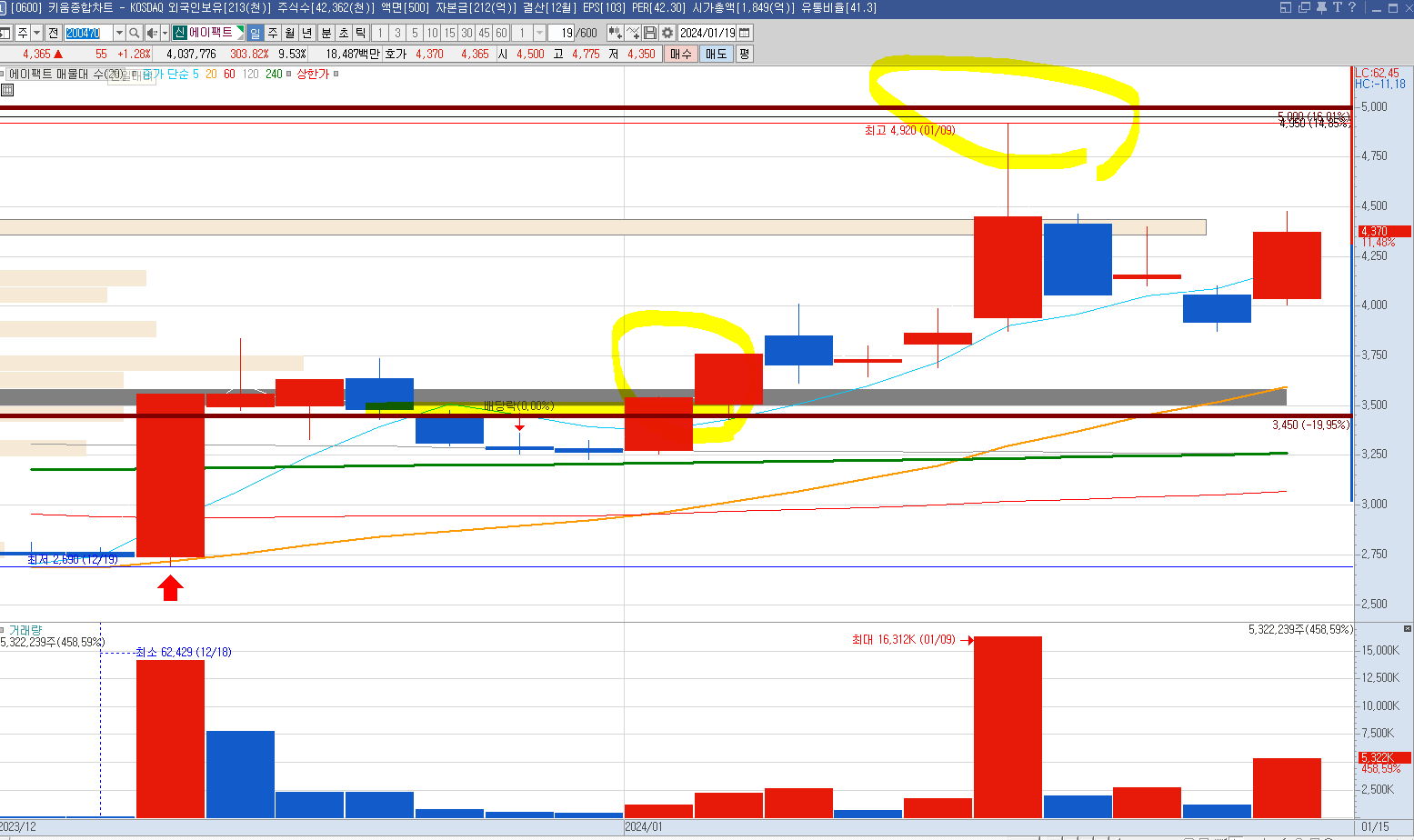Image resolution: width=1414 pixels, height=840 pixels.
Task: Select the 30 interval button
Action: [x=466, y=33]
